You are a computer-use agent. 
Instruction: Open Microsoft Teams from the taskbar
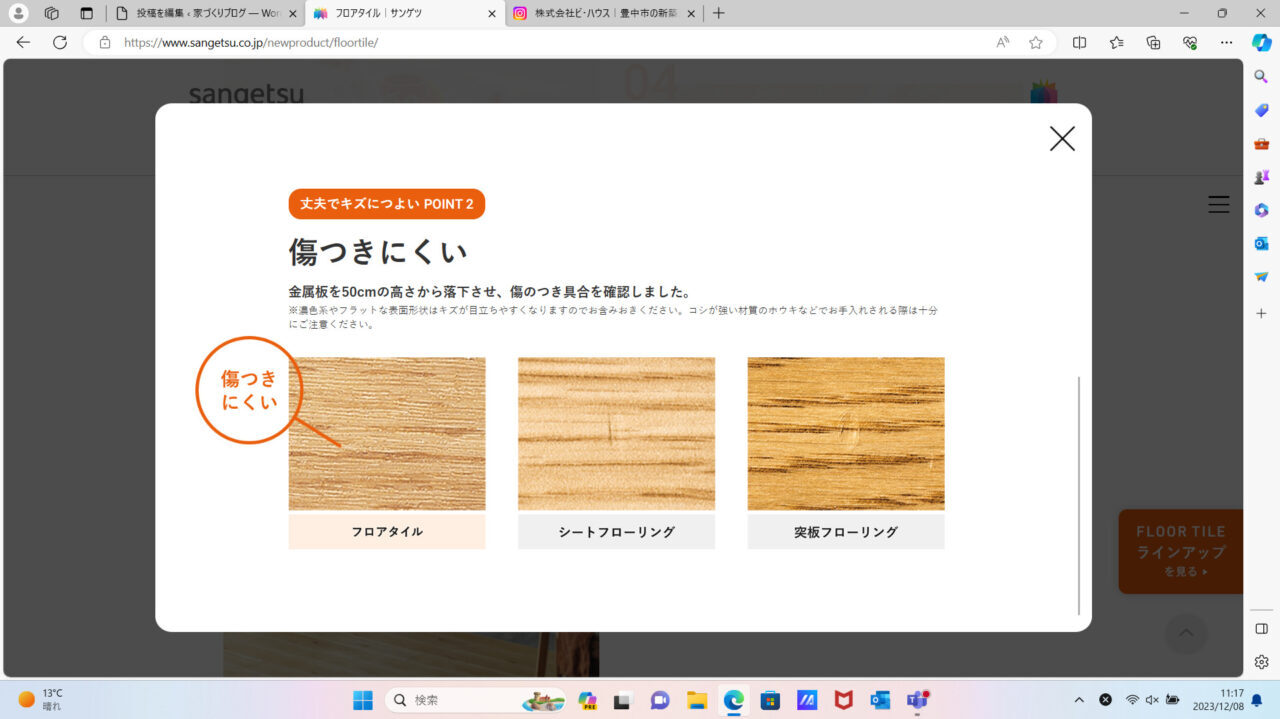pyautogui.click(x=917, y=700)
